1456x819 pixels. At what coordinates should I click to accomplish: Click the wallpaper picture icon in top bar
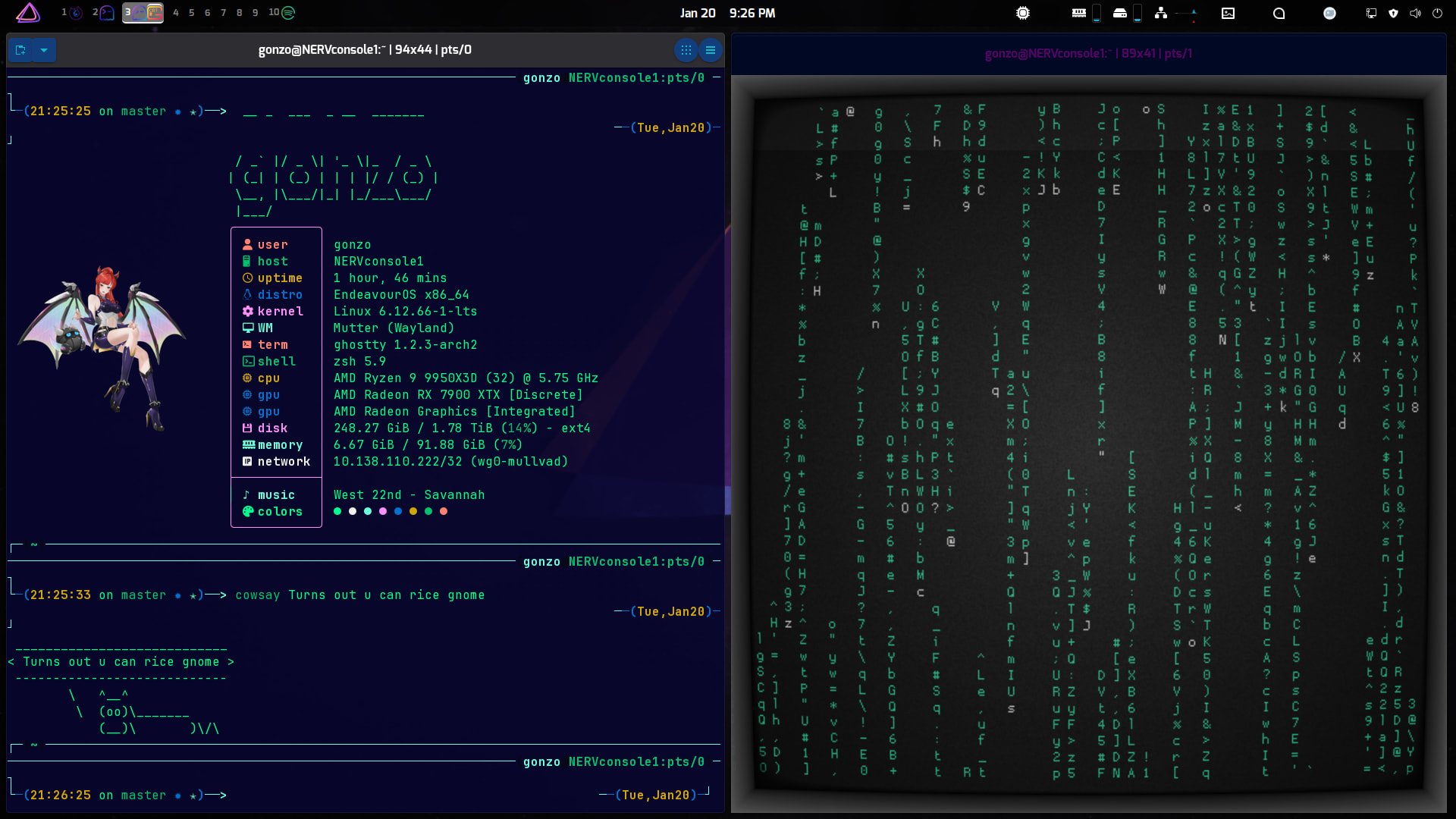pos(1228,13)
